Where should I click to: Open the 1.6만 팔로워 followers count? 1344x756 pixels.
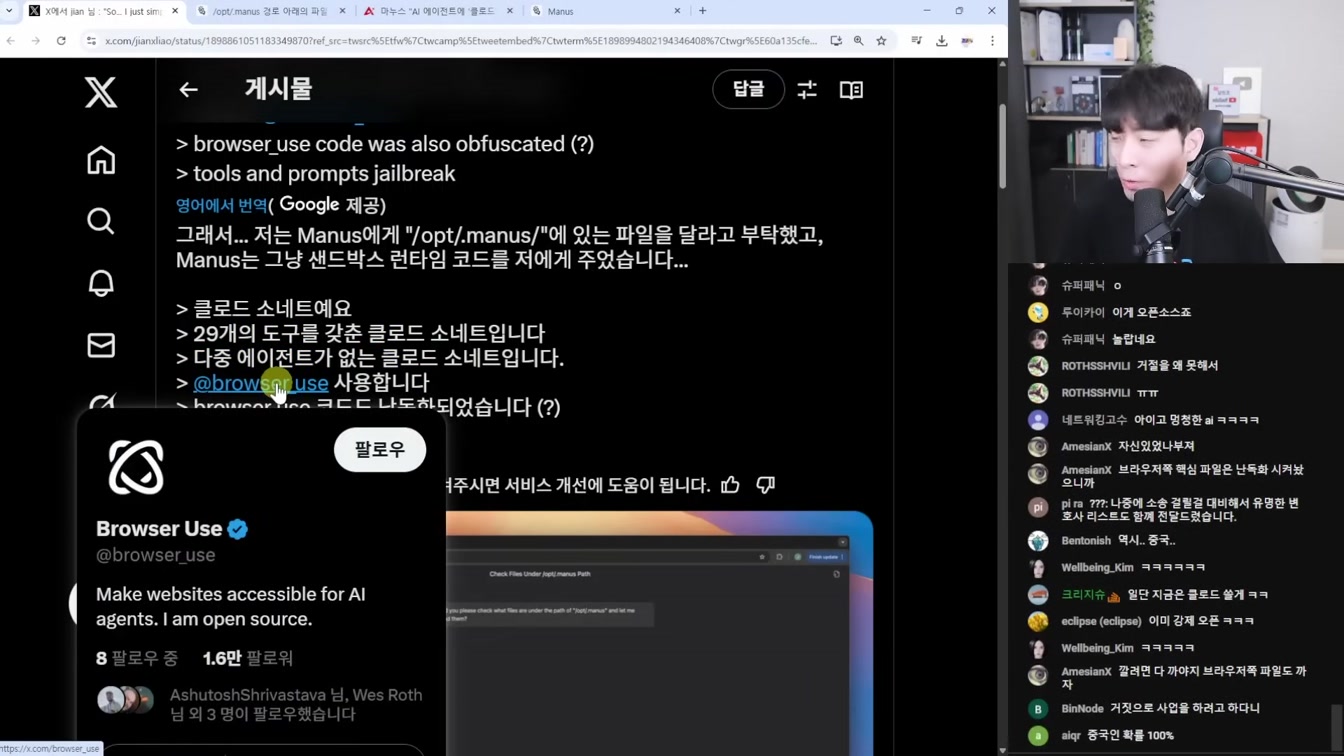click(248, 659)
